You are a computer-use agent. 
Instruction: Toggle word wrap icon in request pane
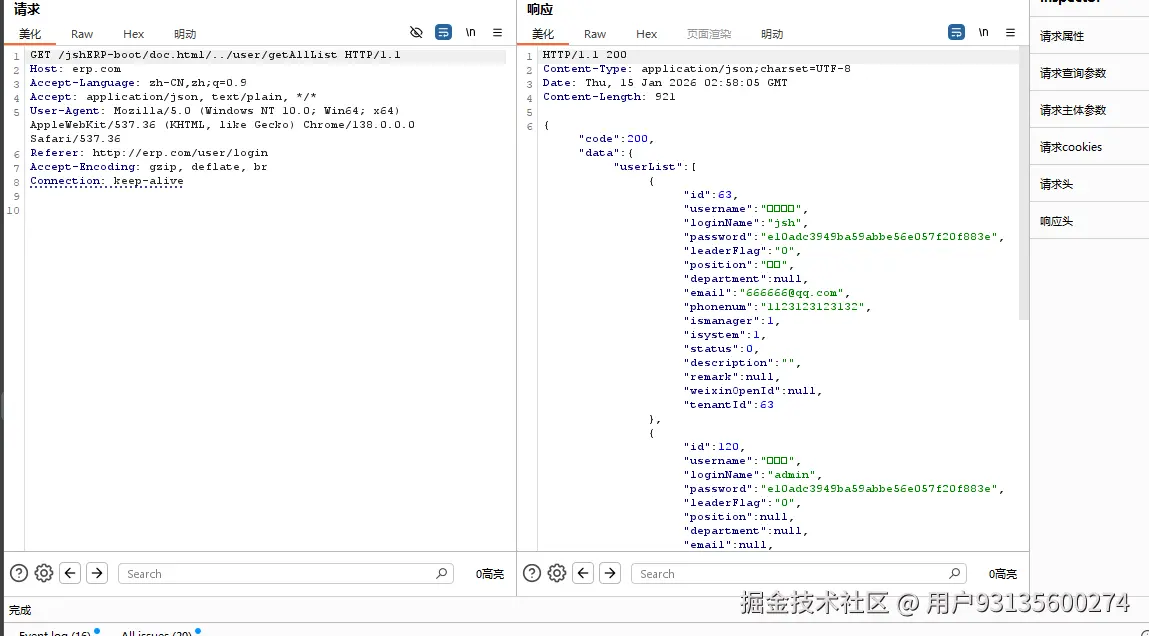click(x=443, y=32)
